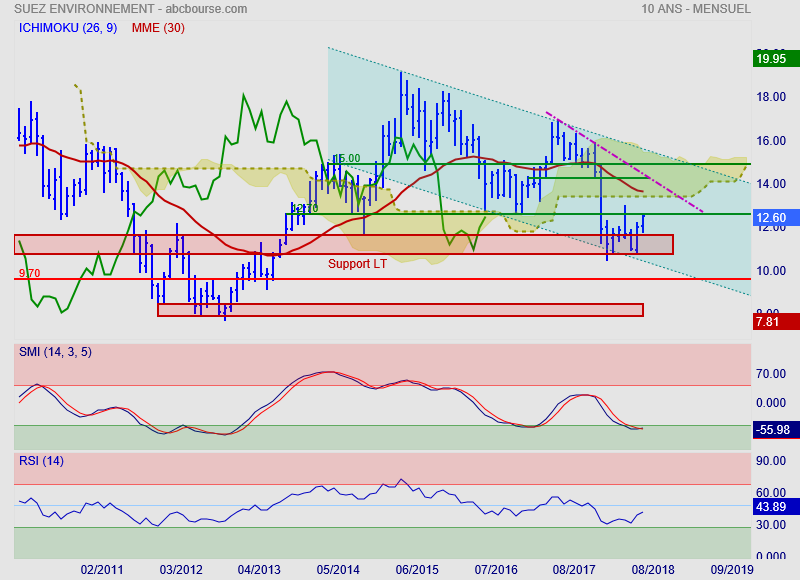Screen dimensions: 800x580
Task: Click the red 7.81 price tag
Action: 776,321
